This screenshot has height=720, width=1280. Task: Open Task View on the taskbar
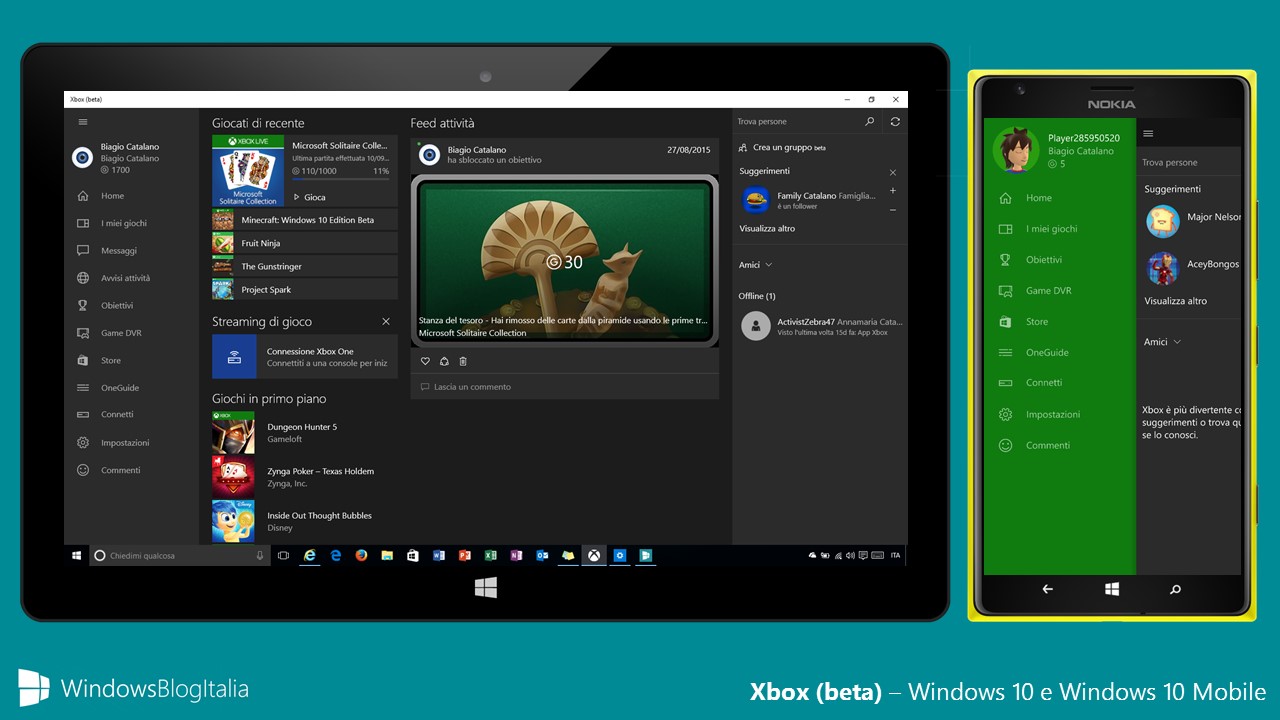pos(283,555)
